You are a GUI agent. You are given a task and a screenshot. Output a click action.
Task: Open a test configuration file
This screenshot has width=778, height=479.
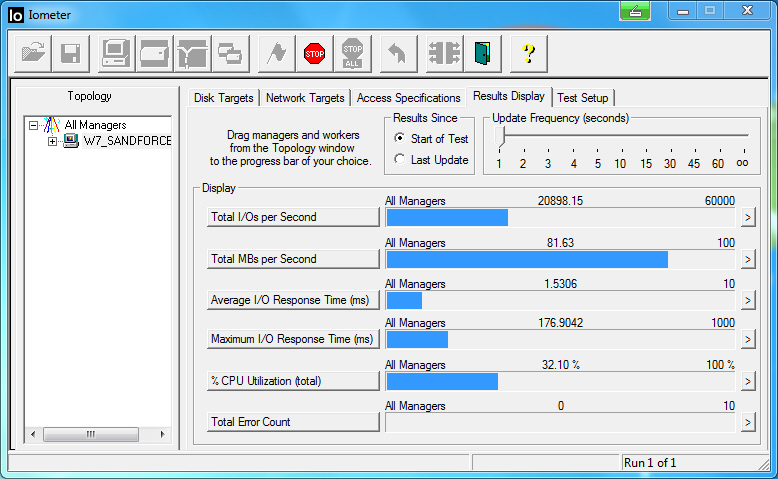coord(33,53)
